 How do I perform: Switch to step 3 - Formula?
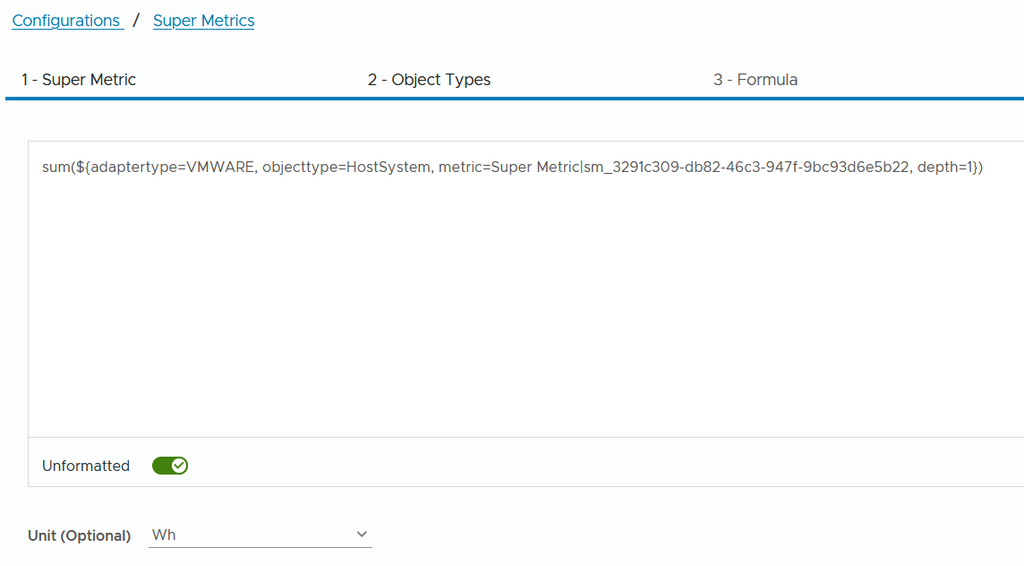pos(755,80)
